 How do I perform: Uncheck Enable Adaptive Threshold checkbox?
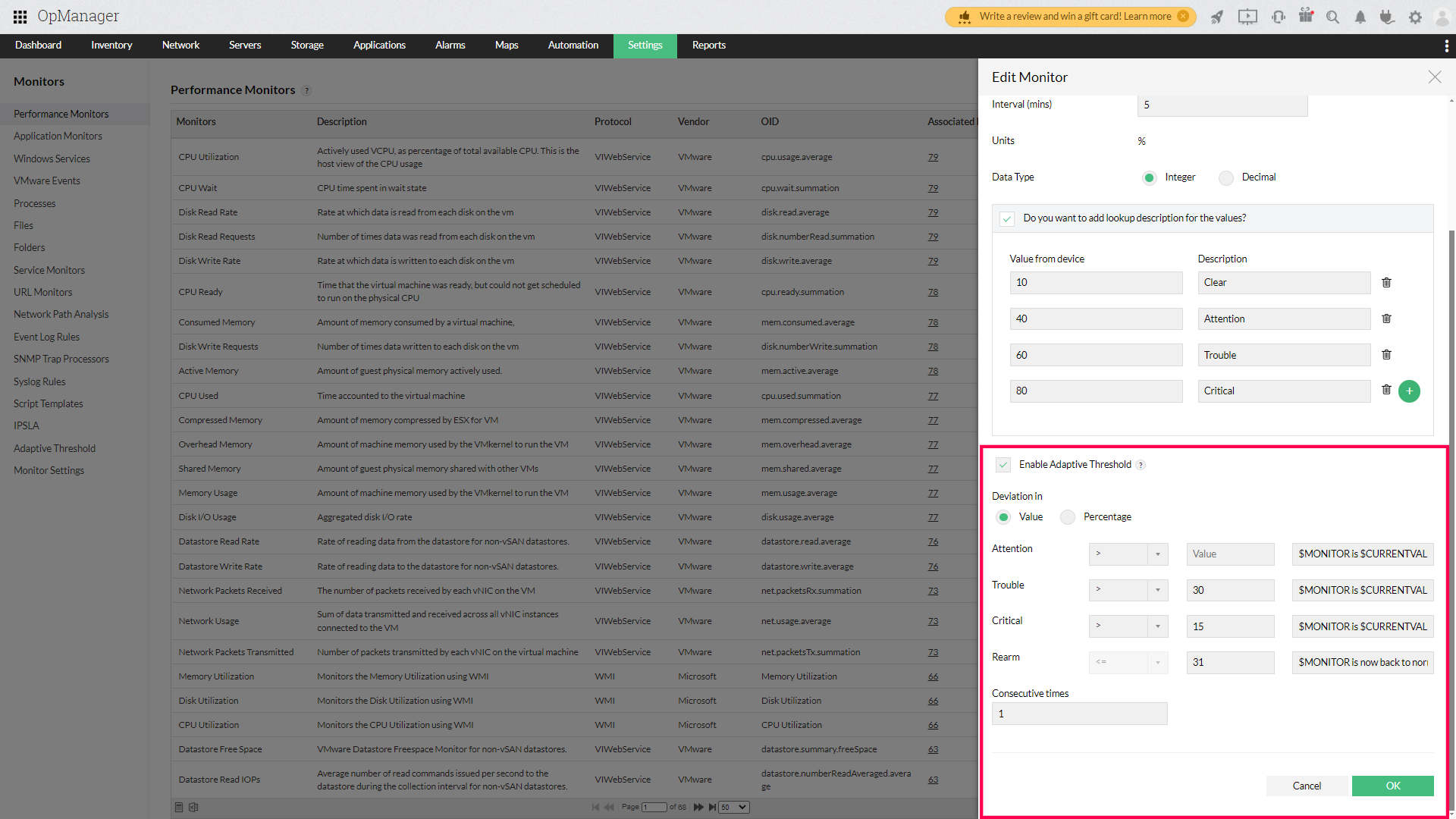point(1003,465)
